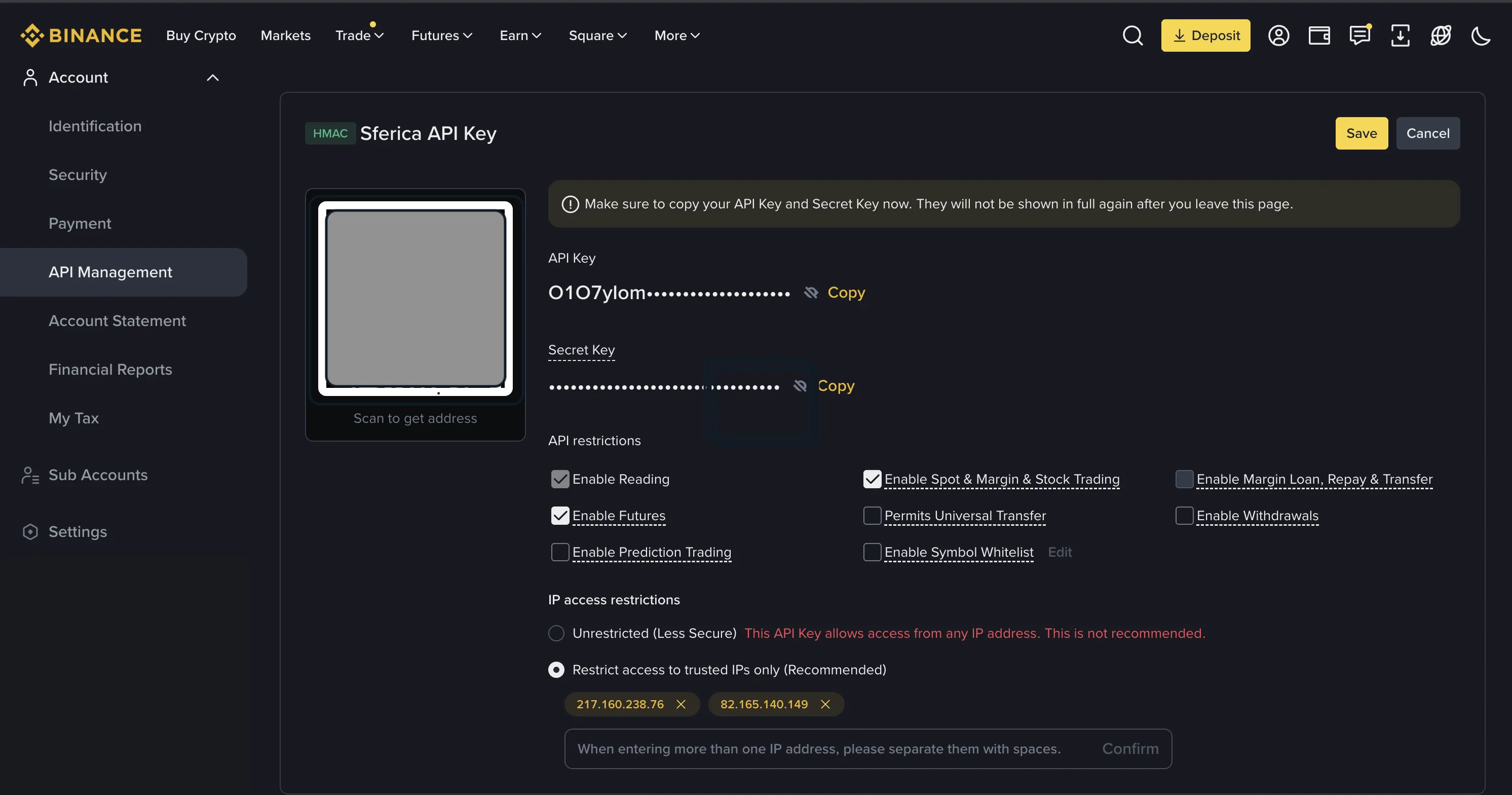This screenshot has height=795, width=1512.
Task: Click the Secret Key label
Action: [x=581, y=350]
